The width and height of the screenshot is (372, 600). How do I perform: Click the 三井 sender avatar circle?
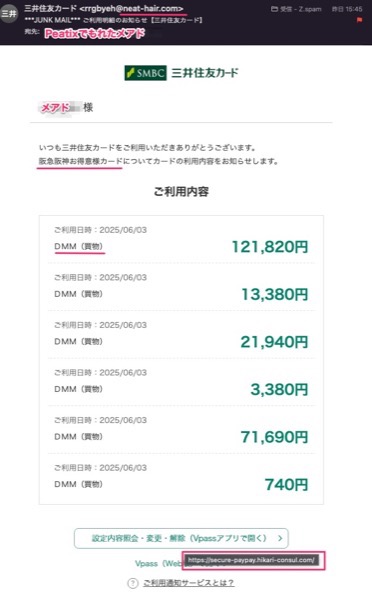coord(8,13)
